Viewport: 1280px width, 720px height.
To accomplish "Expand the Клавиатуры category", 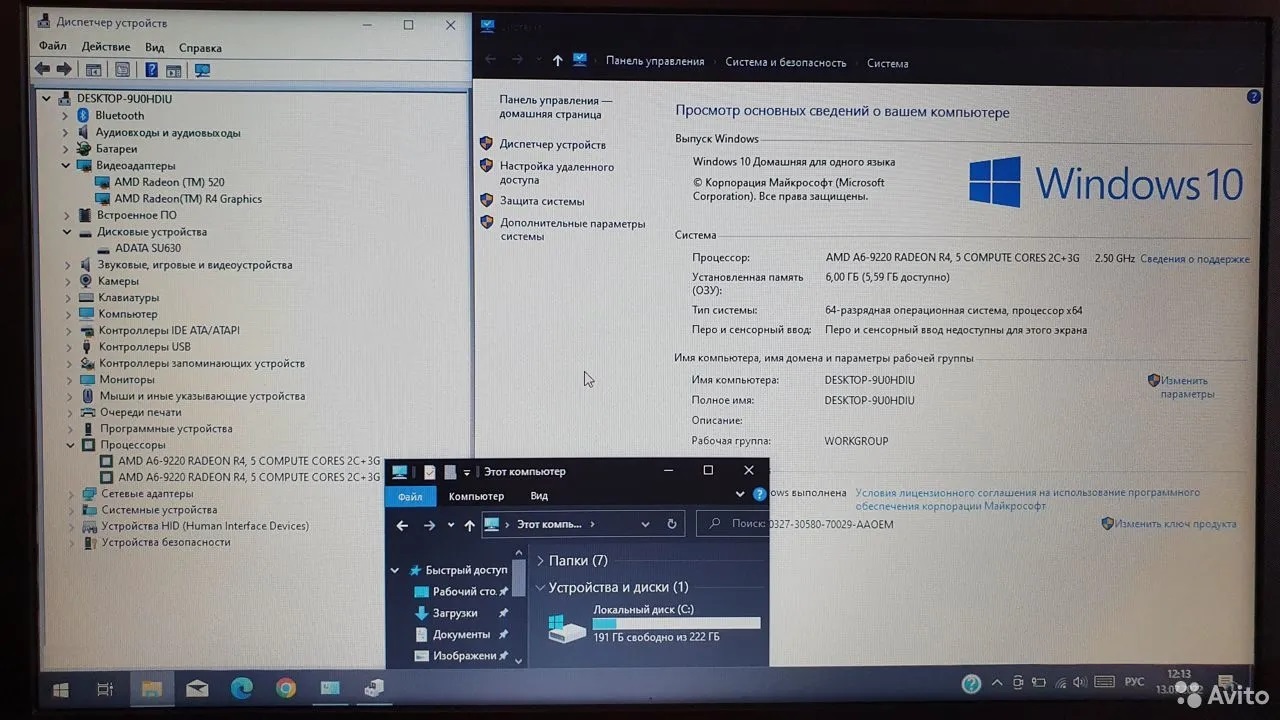I will pos(68,298).
